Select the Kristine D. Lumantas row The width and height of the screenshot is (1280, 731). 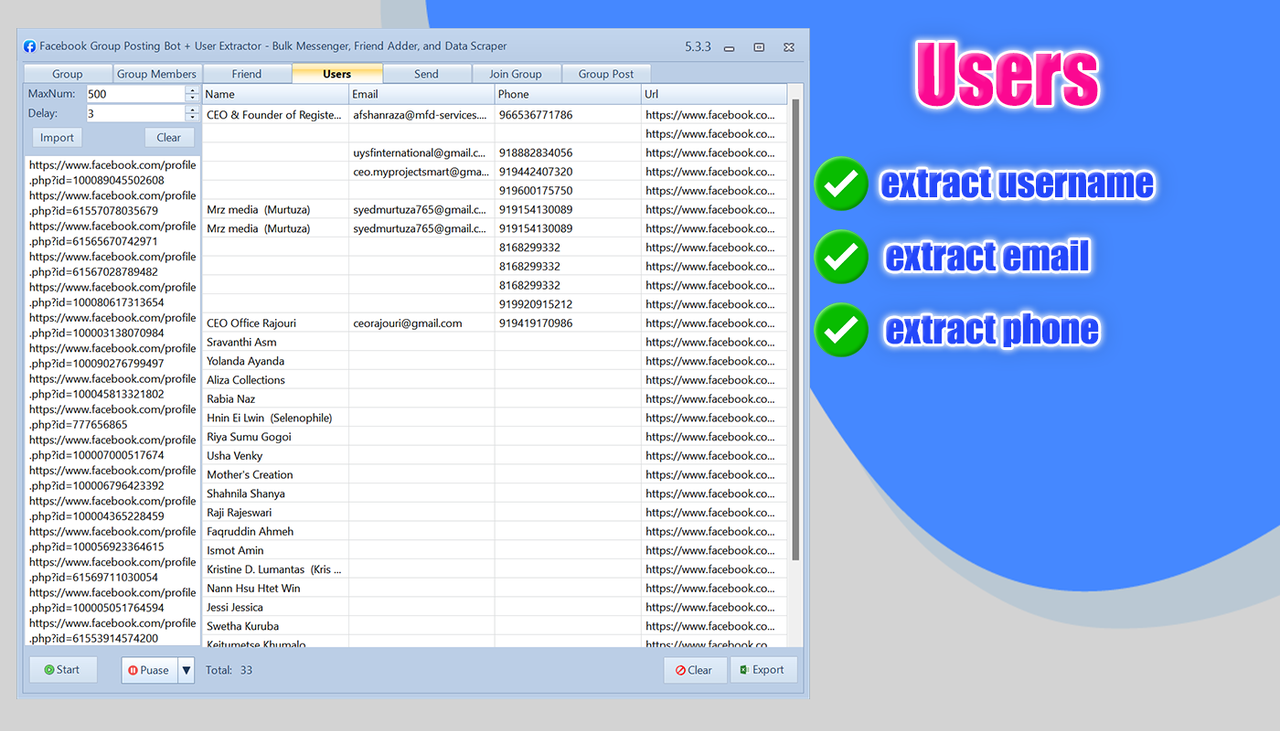pos(495,570)
